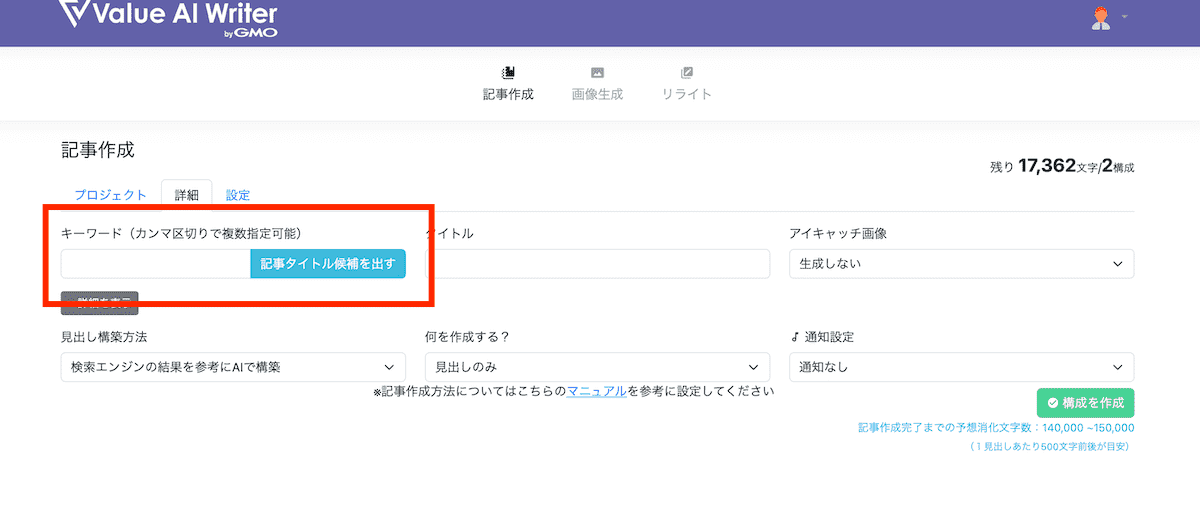This screenshot has height=522, width=1200.
Task: Click the music note icon beside 通知設定
Action: [x=794, y=337]
